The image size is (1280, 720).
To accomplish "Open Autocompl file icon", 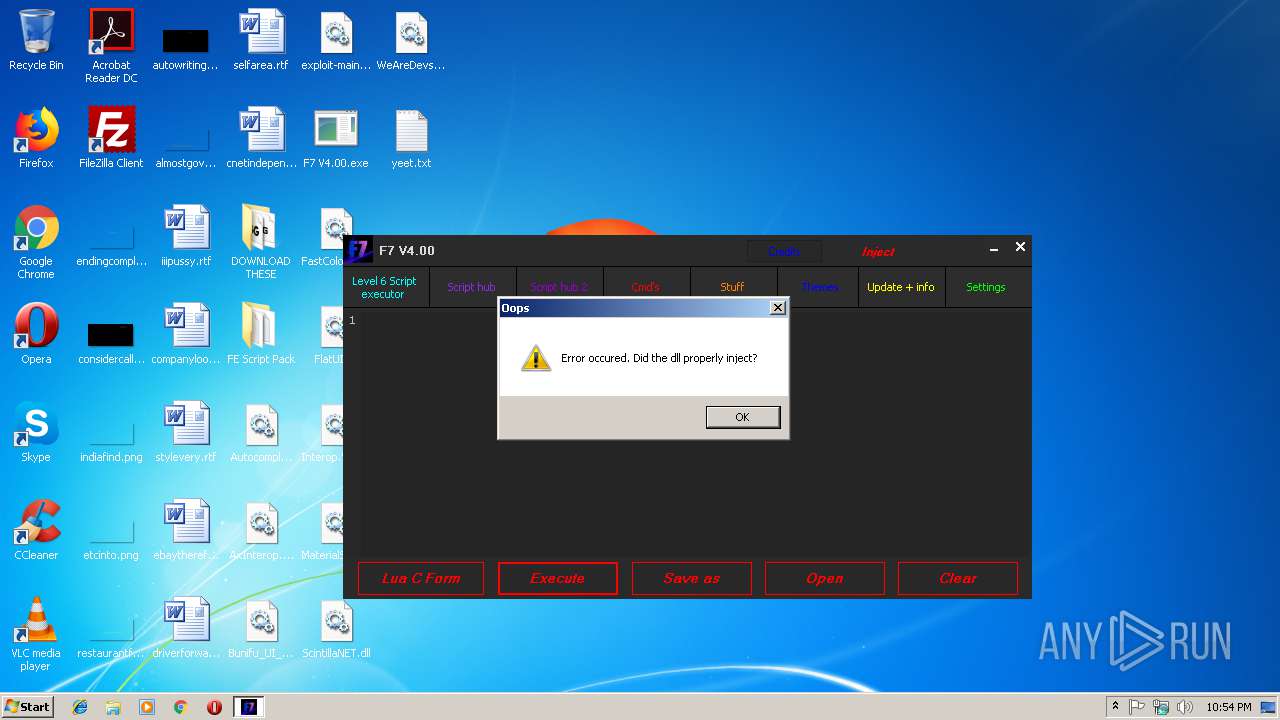I will pos(261,432).
